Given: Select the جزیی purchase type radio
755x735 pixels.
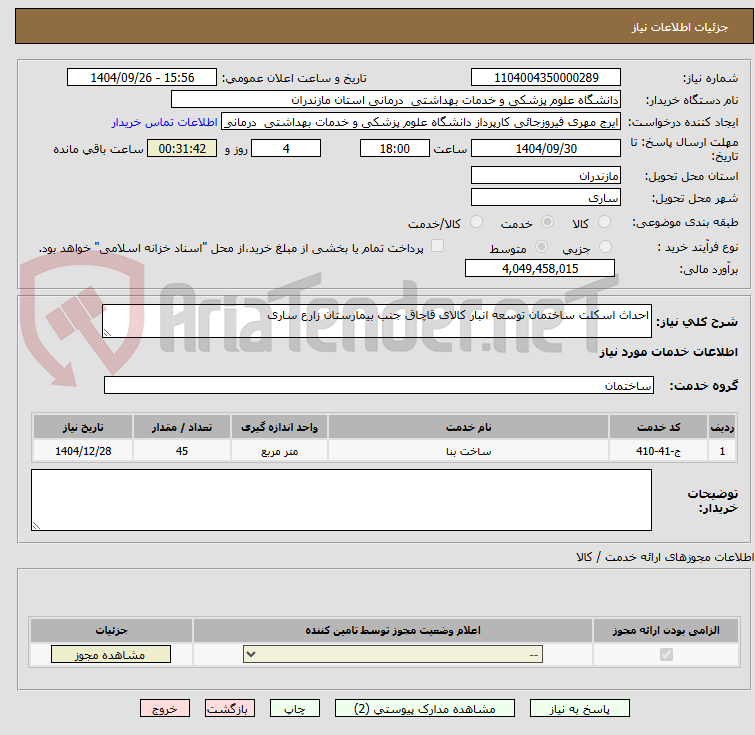Looking at the screenshot, I should (605, 247).
